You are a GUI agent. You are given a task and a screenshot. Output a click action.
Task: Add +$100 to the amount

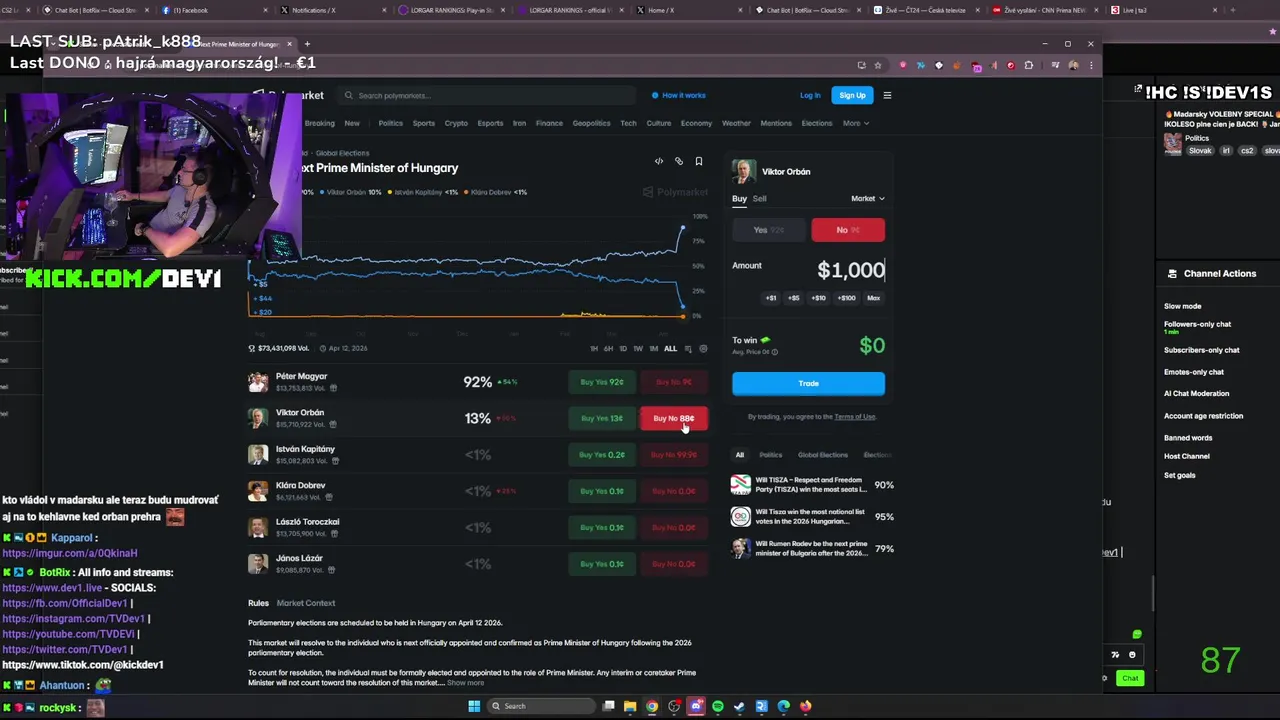(847, 298)
